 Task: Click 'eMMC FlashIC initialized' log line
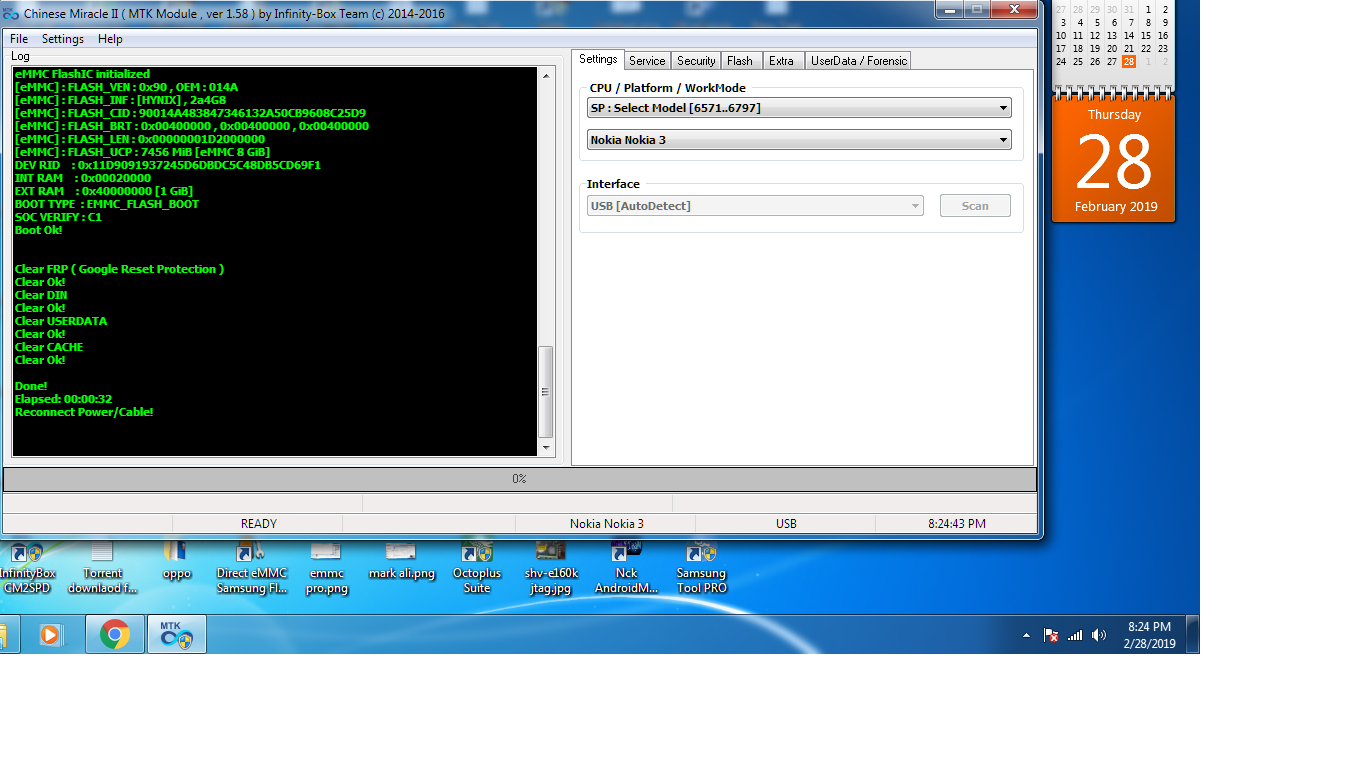pos(82,74)
